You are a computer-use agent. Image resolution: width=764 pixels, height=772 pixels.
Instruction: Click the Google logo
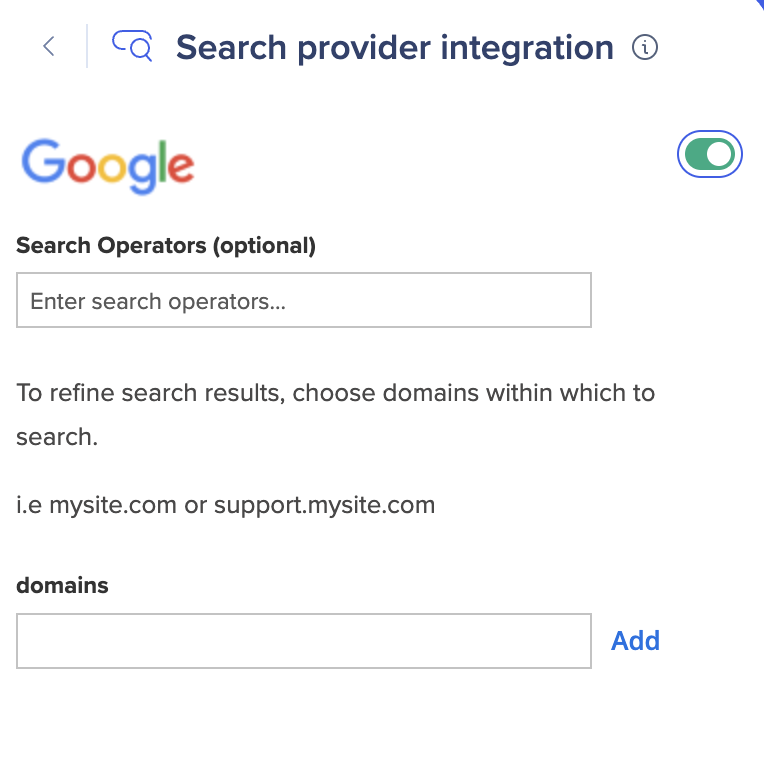[108, 166]
